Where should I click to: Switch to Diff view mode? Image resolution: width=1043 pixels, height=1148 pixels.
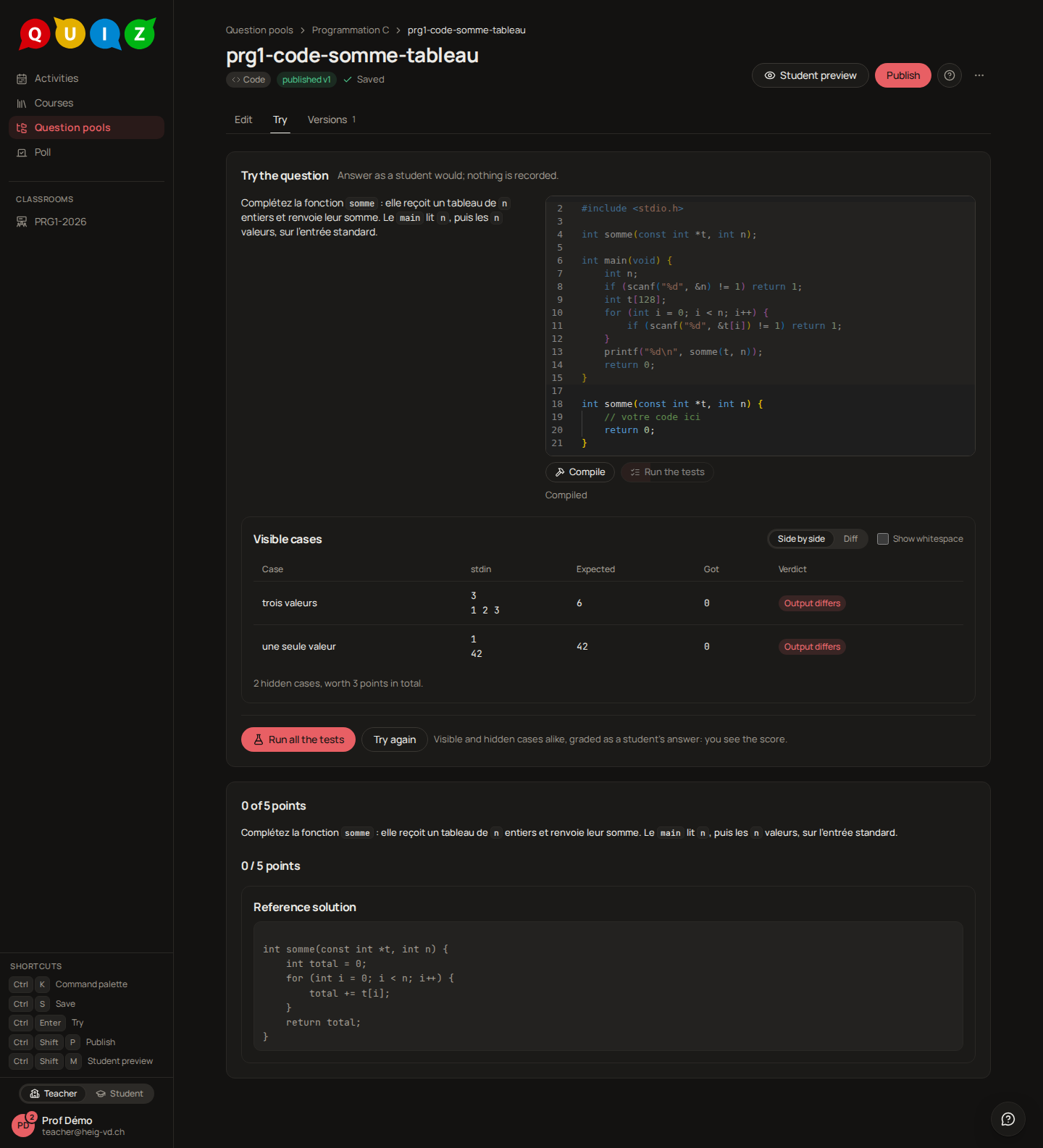[x=850, y=539]
